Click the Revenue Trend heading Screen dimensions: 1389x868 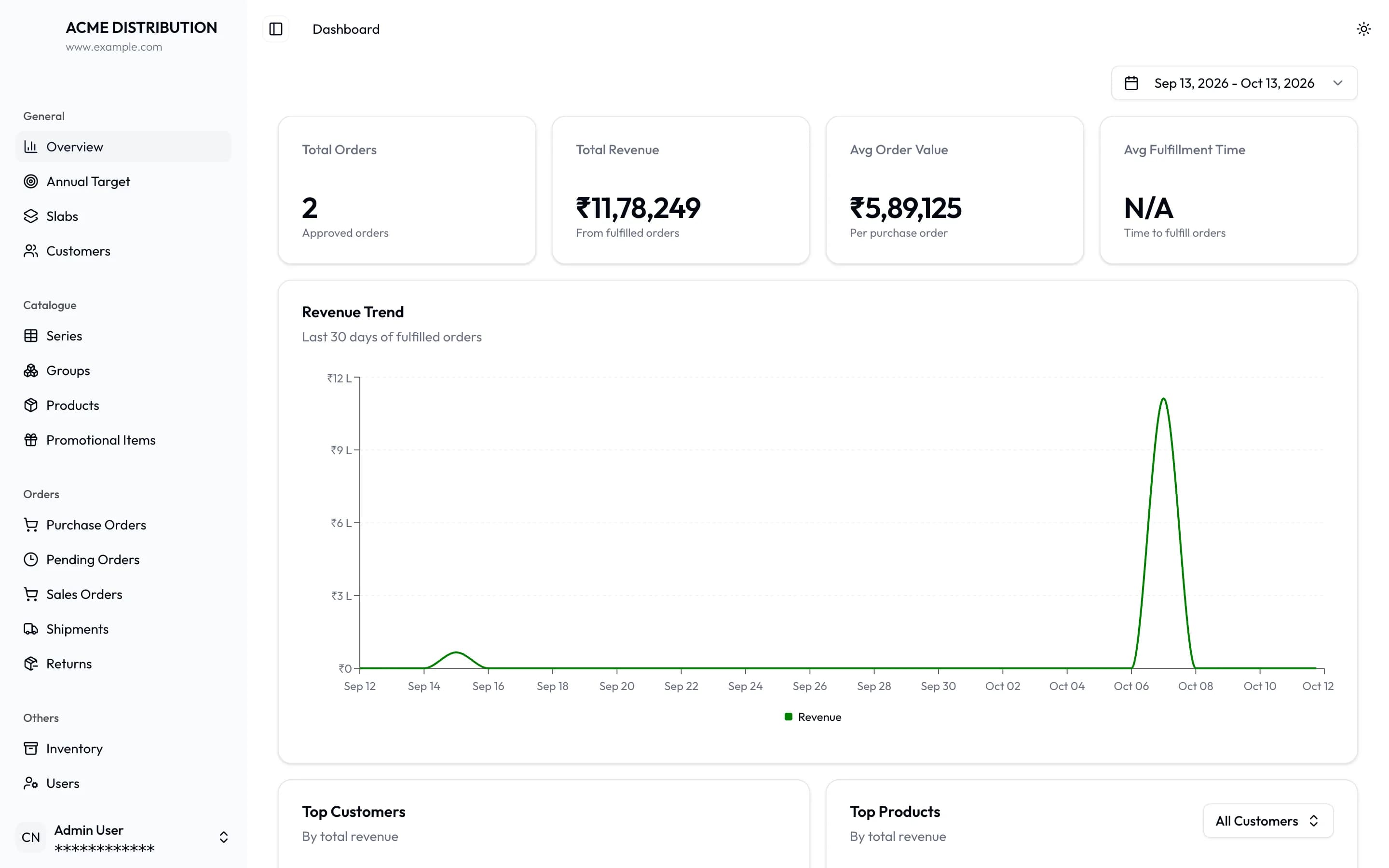click(353, 312)
